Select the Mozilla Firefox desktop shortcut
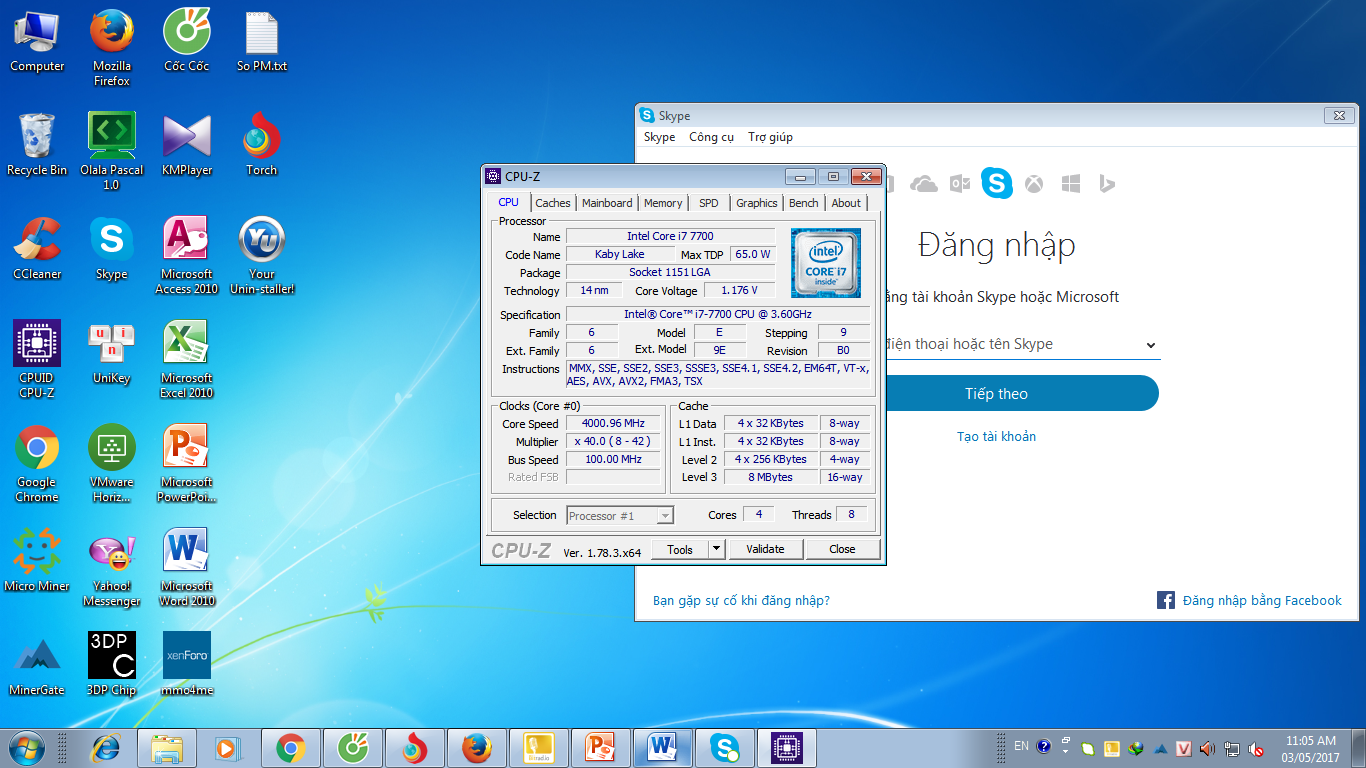The image size is (1366, 768). 112,47
